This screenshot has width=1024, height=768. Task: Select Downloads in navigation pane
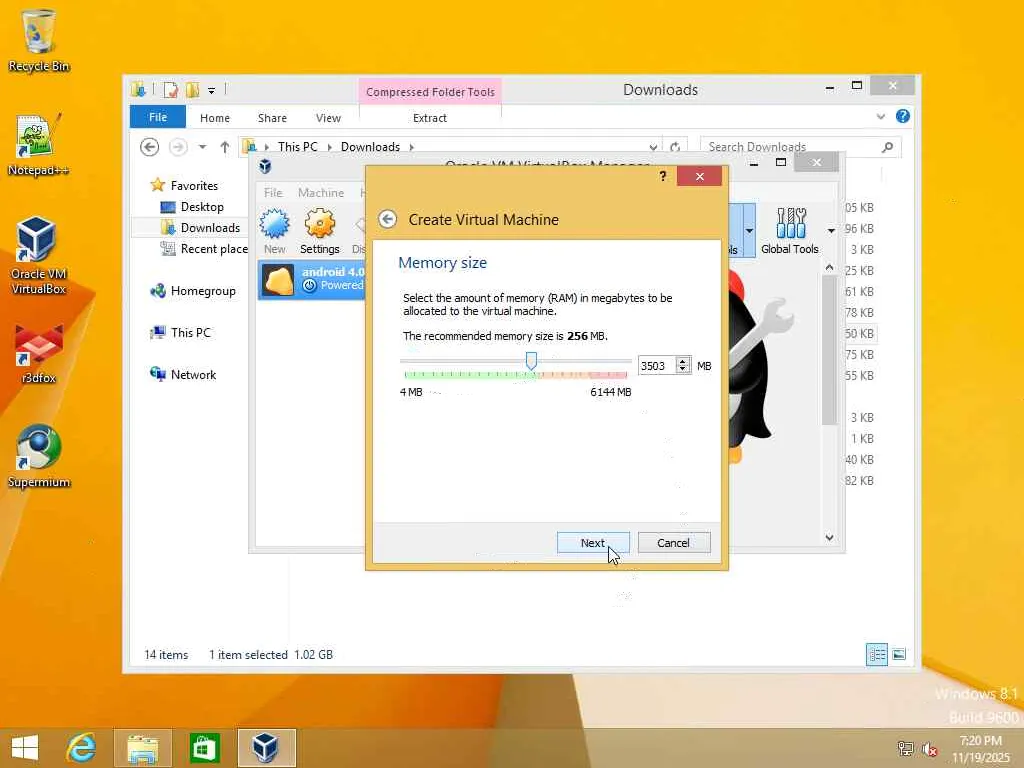tap(210, 227)
